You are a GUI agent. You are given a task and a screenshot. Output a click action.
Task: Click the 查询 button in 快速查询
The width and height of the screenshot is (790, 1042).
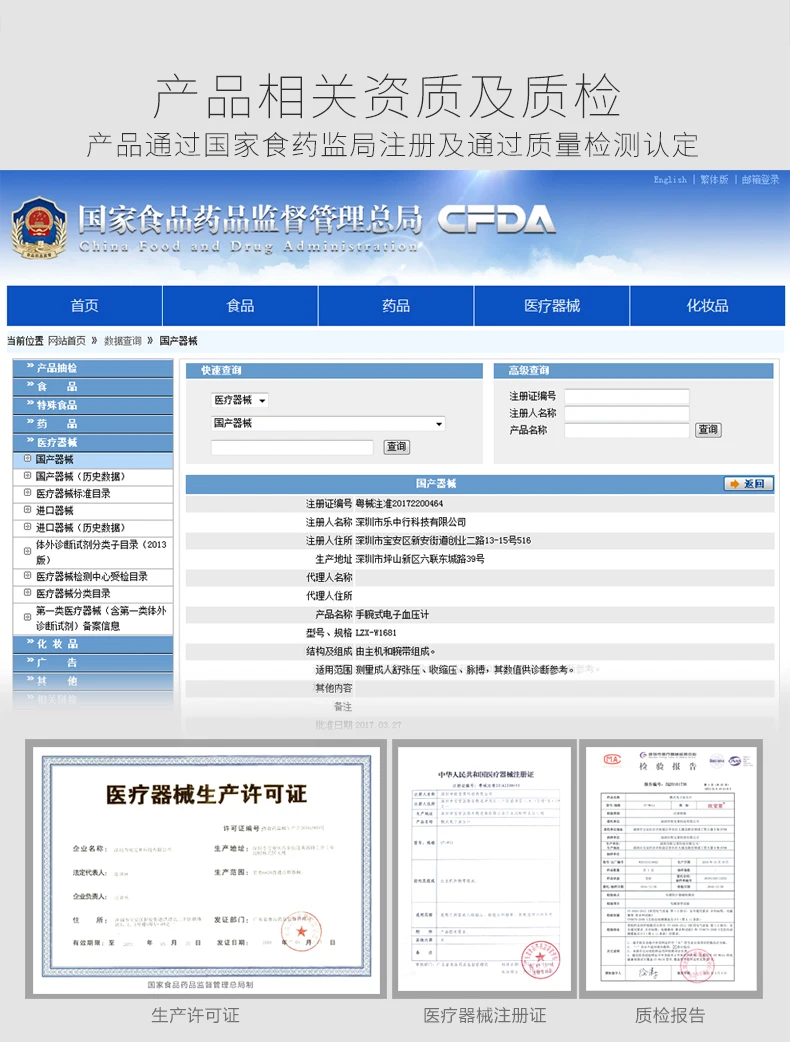(x=397, y=447)
